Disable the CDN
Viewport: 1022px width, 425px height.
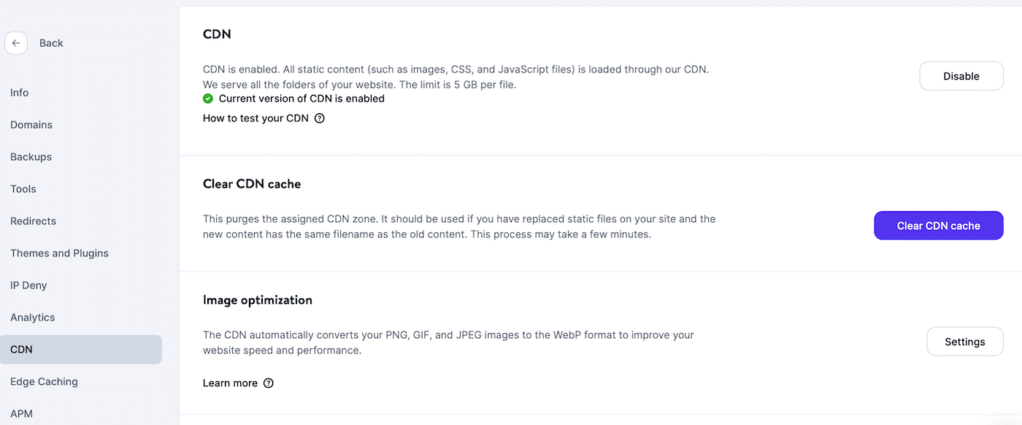pos(960,76)
